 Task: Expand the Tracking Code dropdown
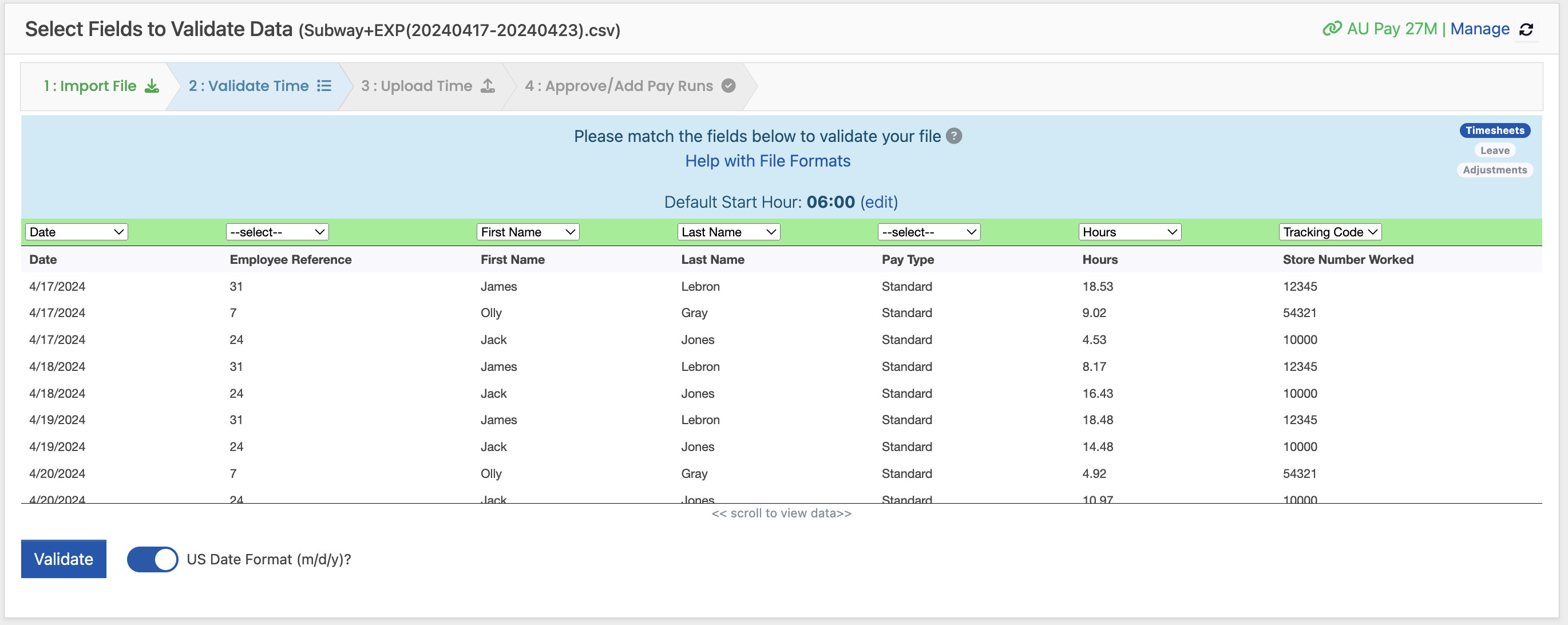point(1329,232)
